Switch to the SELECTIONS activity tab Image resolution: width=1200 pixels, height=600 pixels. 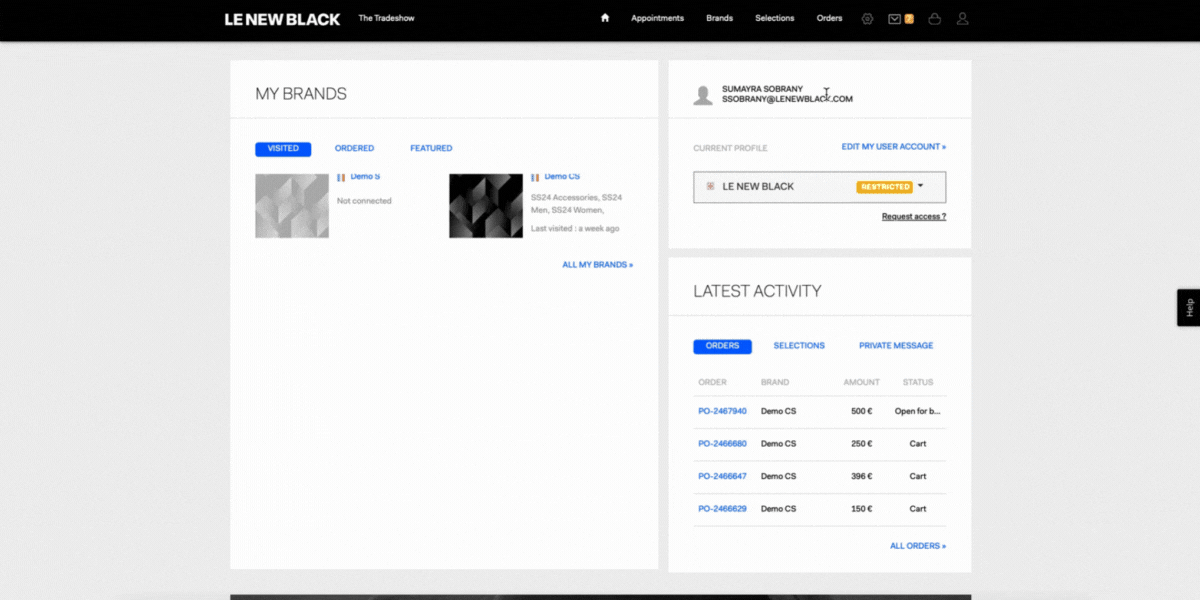click(x=799, y=346)
